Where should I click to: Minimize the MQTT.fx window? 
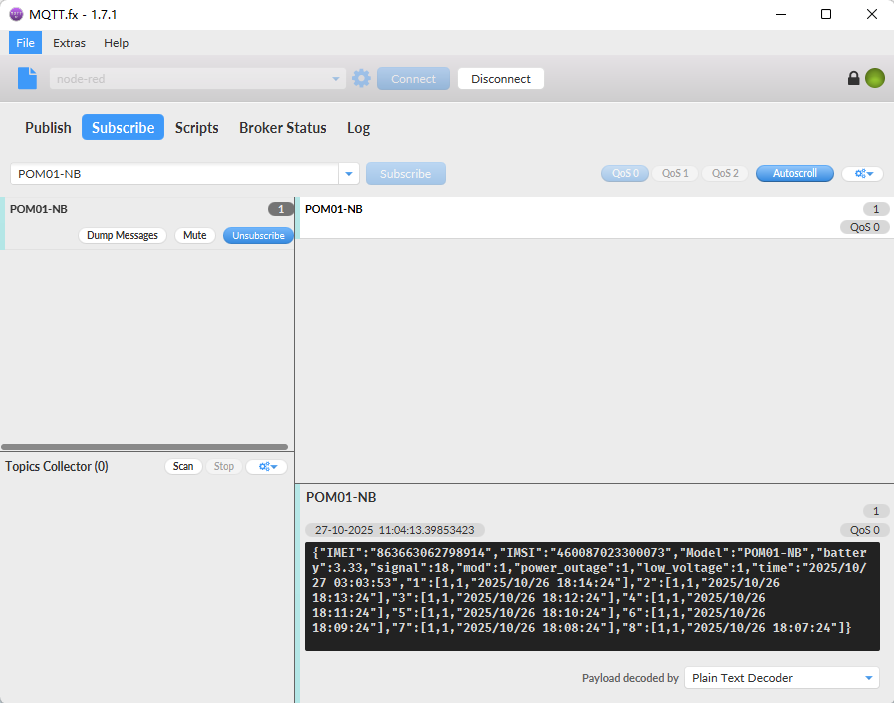click(x=781, y=14)
